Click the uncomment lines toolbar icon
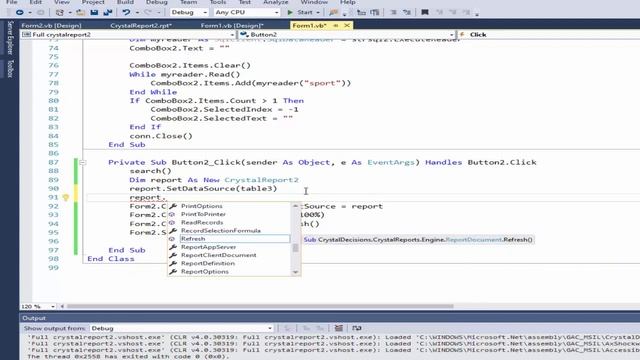Screen dimensions: 640x360 pos(407,12)
